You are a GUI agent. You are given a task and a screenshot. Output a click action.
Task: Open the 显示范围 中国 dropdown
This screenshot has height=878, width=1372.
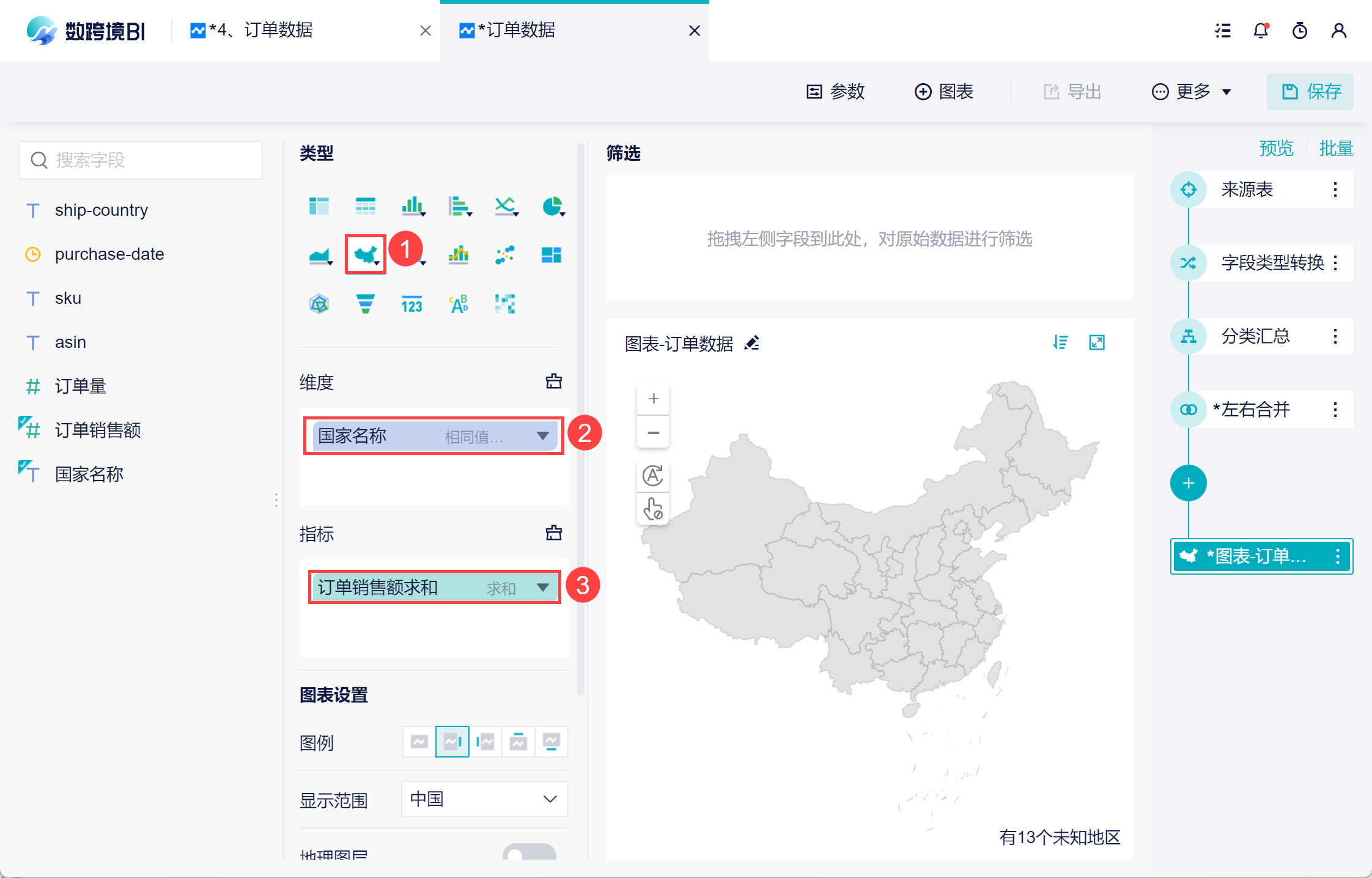coord(484,799)
